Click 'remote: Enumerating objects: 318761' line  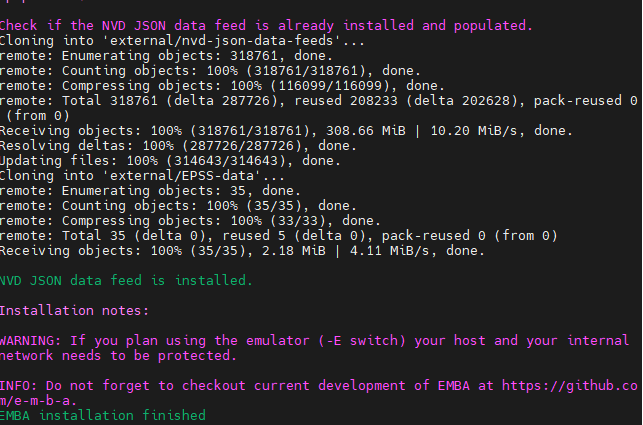click(x=166, y=56)
